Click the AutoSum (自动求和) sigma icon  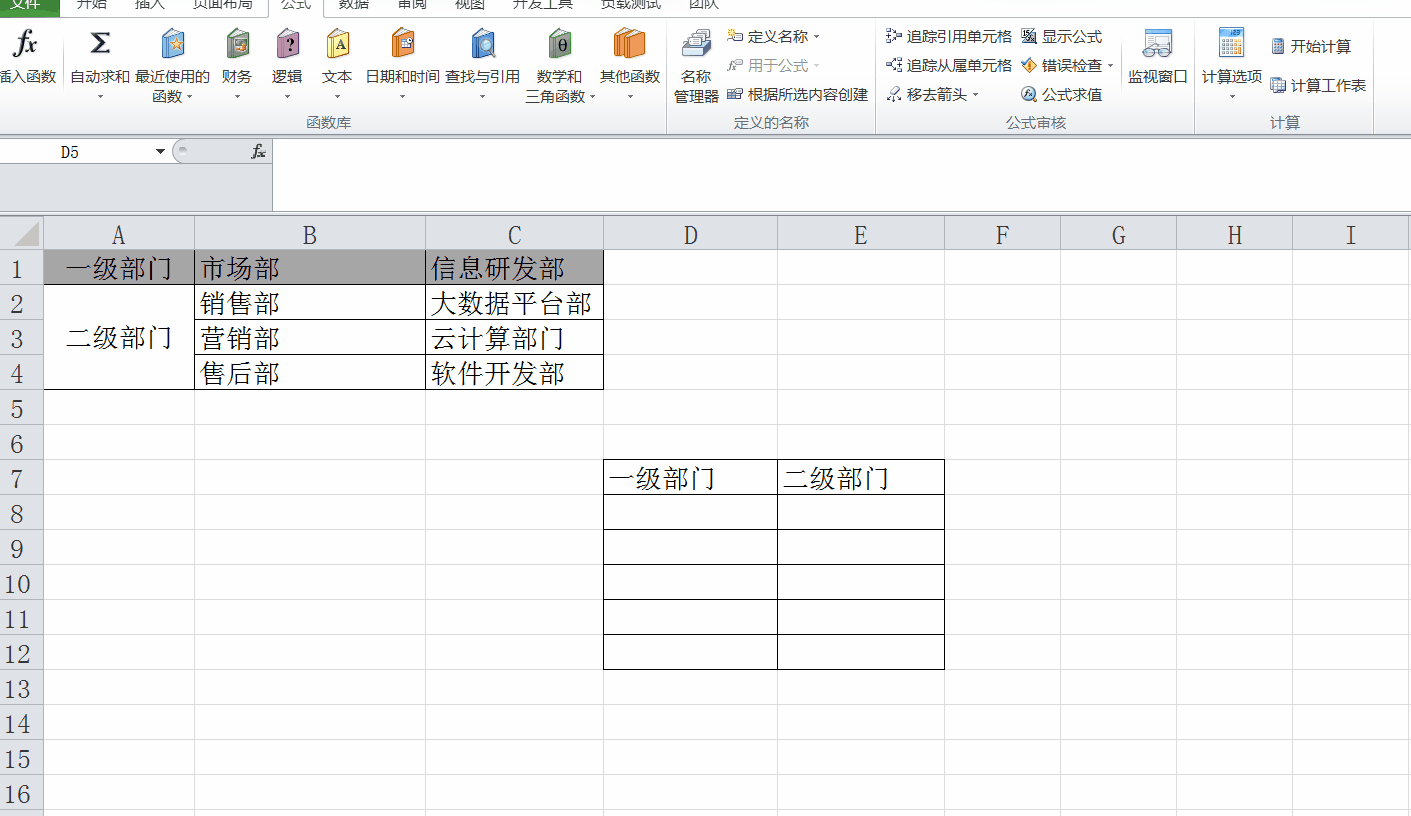pos(100,44)
